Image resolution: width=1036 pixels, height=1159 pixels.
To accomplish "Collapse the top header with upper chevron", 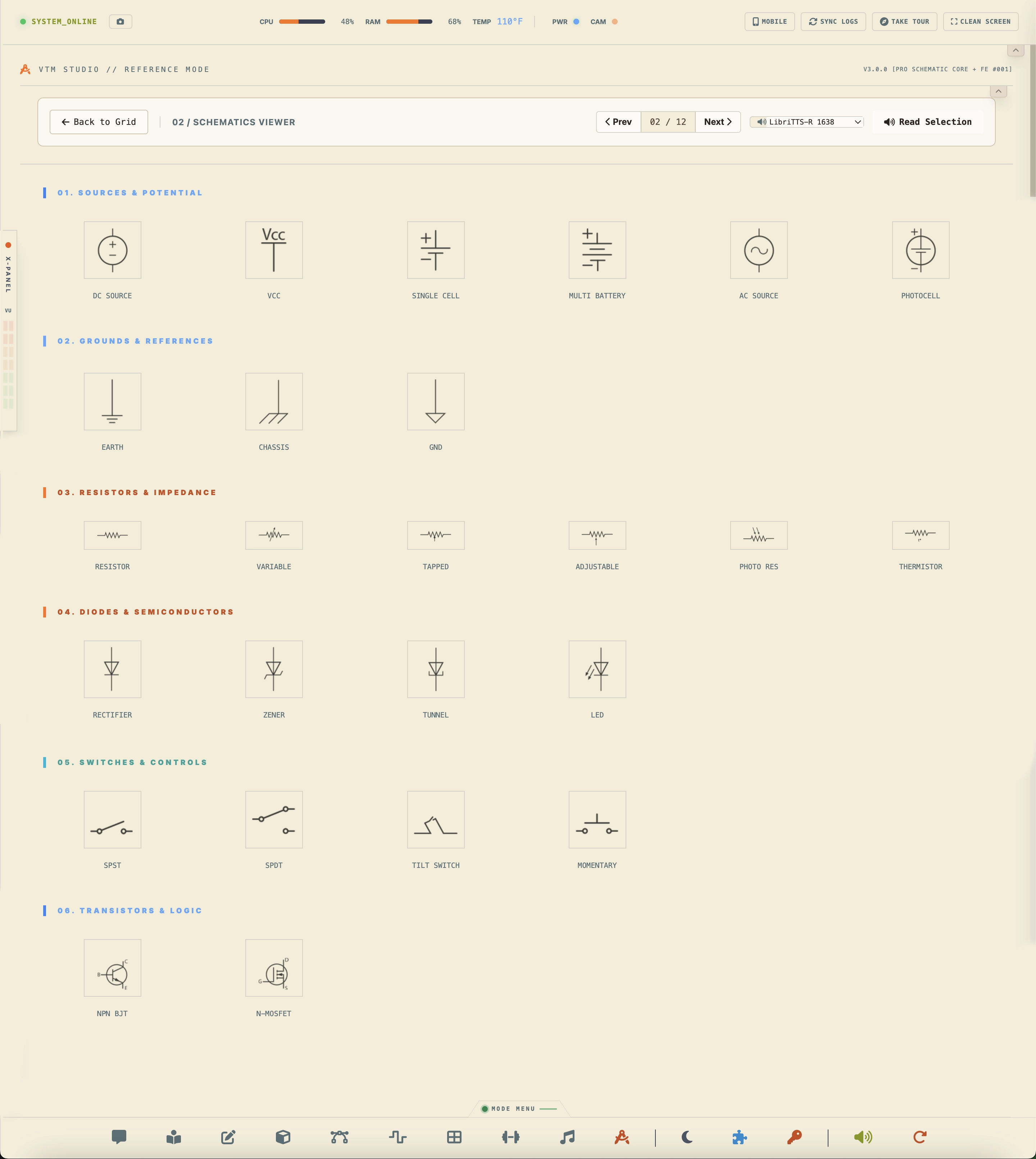I will (x=1015, y=50).
